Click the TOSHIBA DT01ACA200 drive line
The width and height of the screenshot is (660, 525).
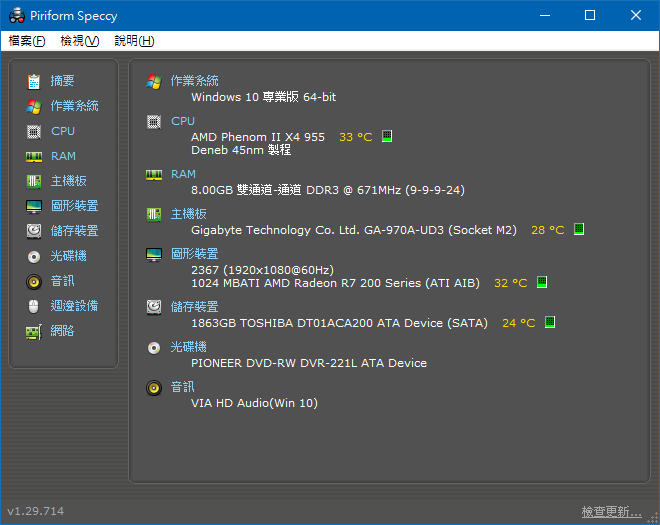point(339,323)
